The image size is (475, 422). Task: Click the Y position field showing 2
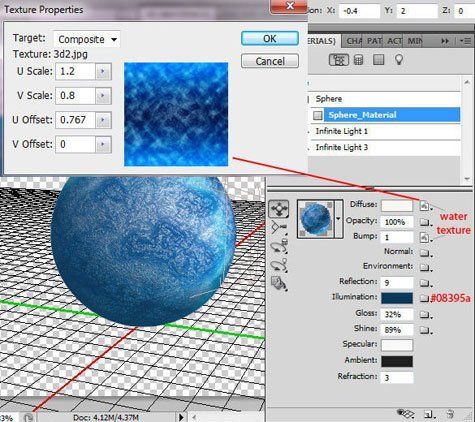[x=417, y=11]
